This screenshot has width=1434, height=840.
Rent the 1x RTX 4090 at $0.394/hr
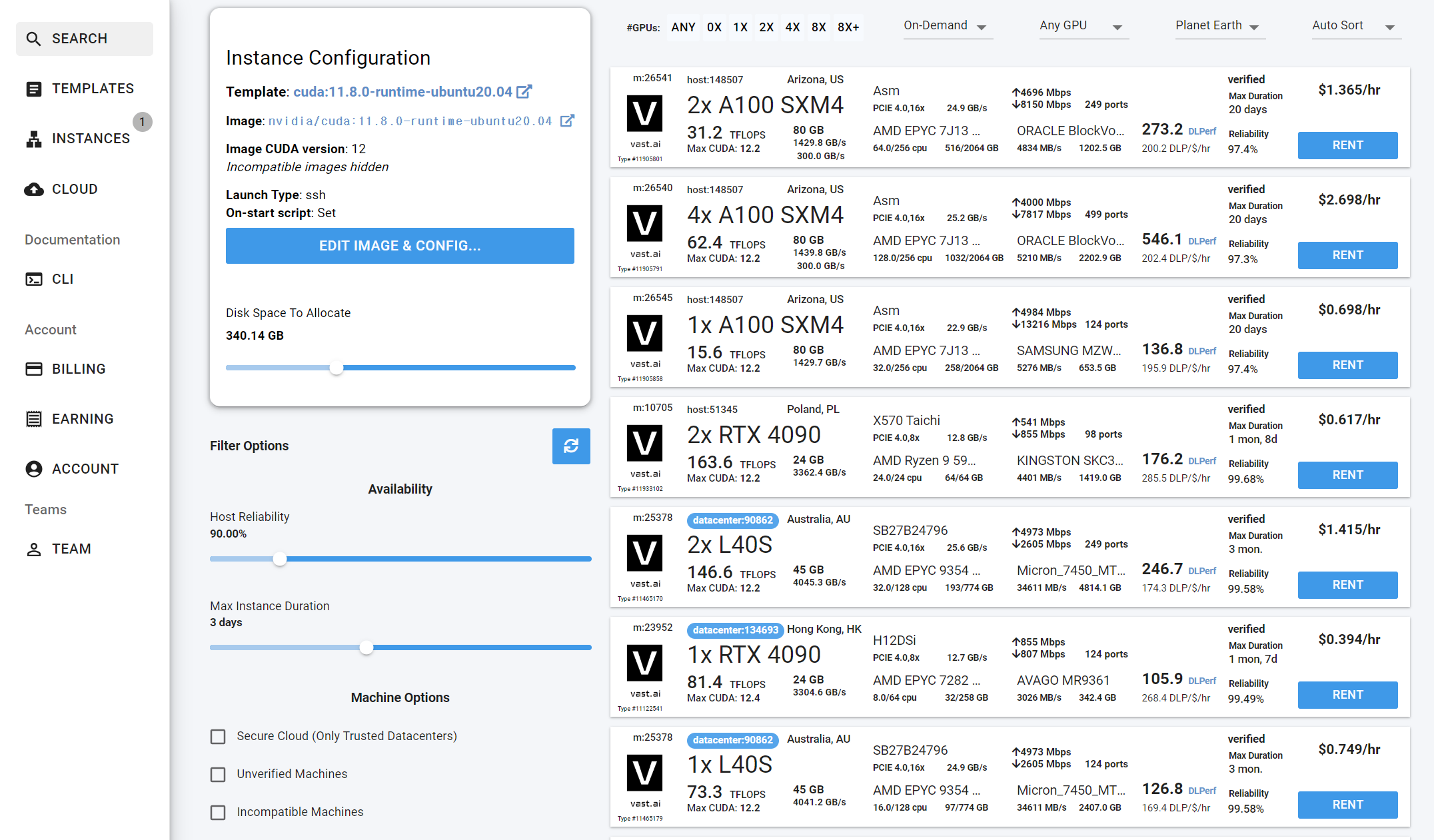1347,695
